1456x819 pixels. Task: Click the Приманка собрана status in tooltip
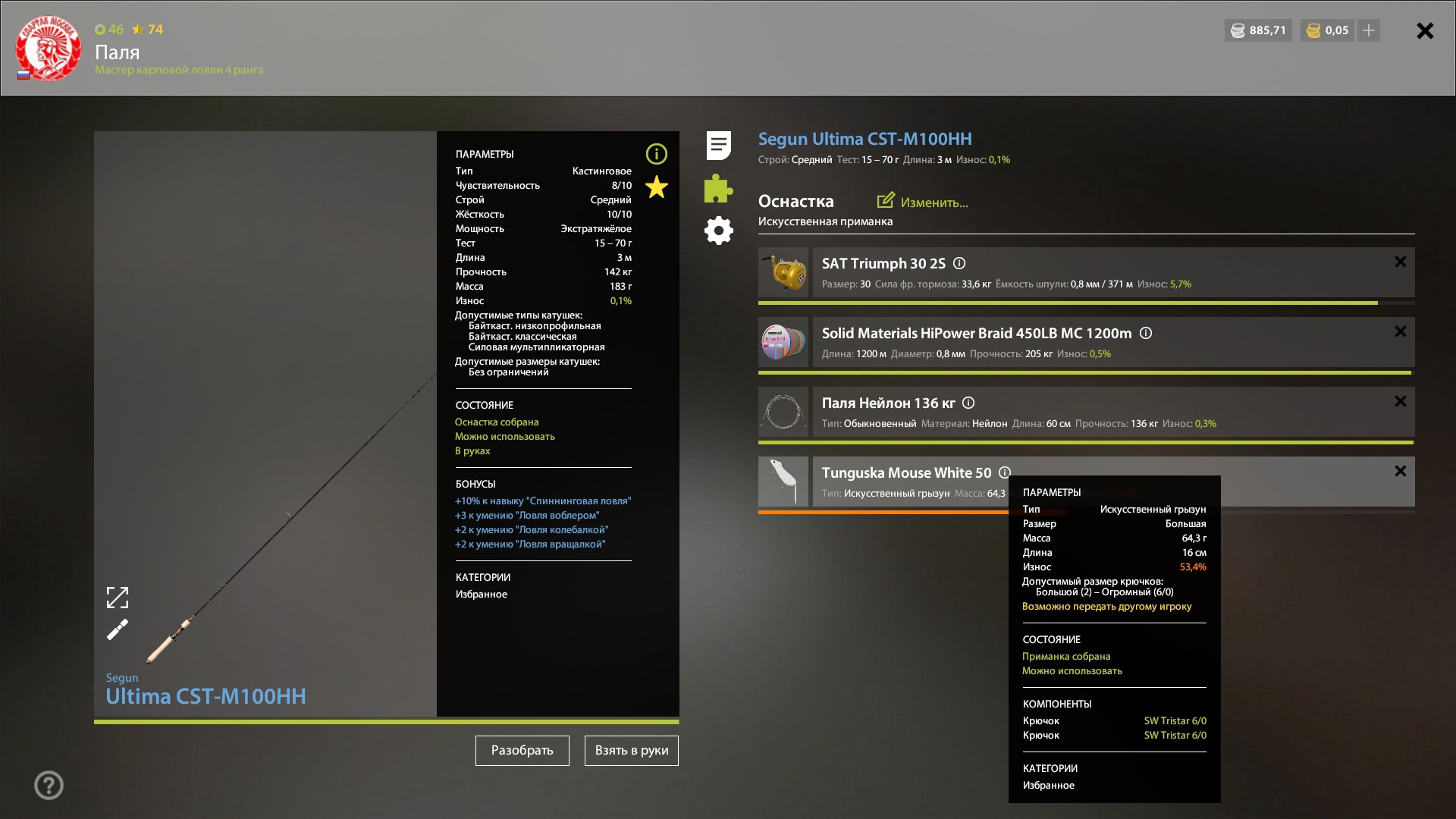point(1066,656)
